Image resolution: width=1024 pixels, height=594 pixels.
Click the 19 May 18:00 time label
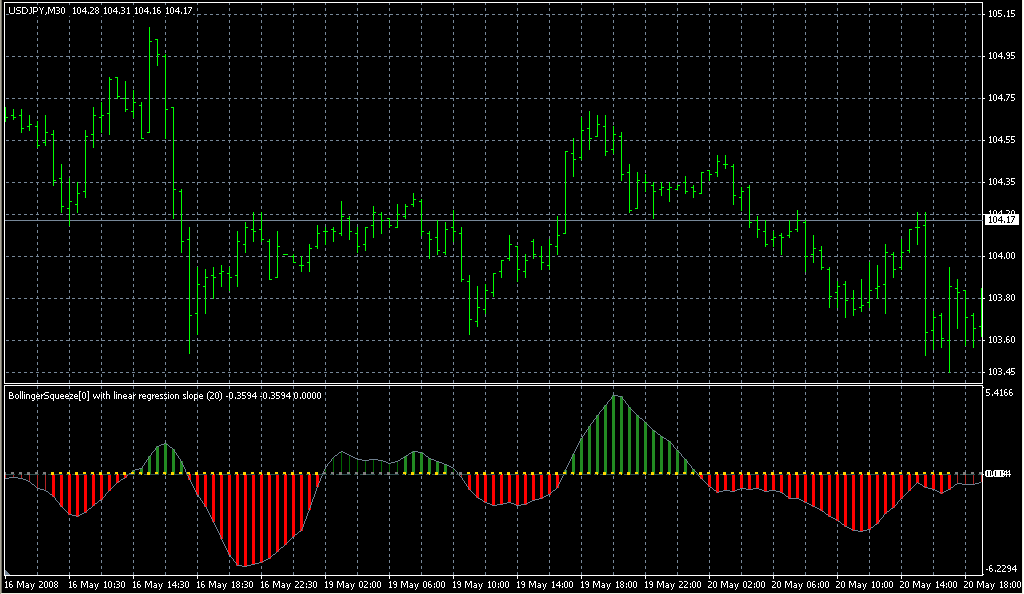(x=610, y=584)
